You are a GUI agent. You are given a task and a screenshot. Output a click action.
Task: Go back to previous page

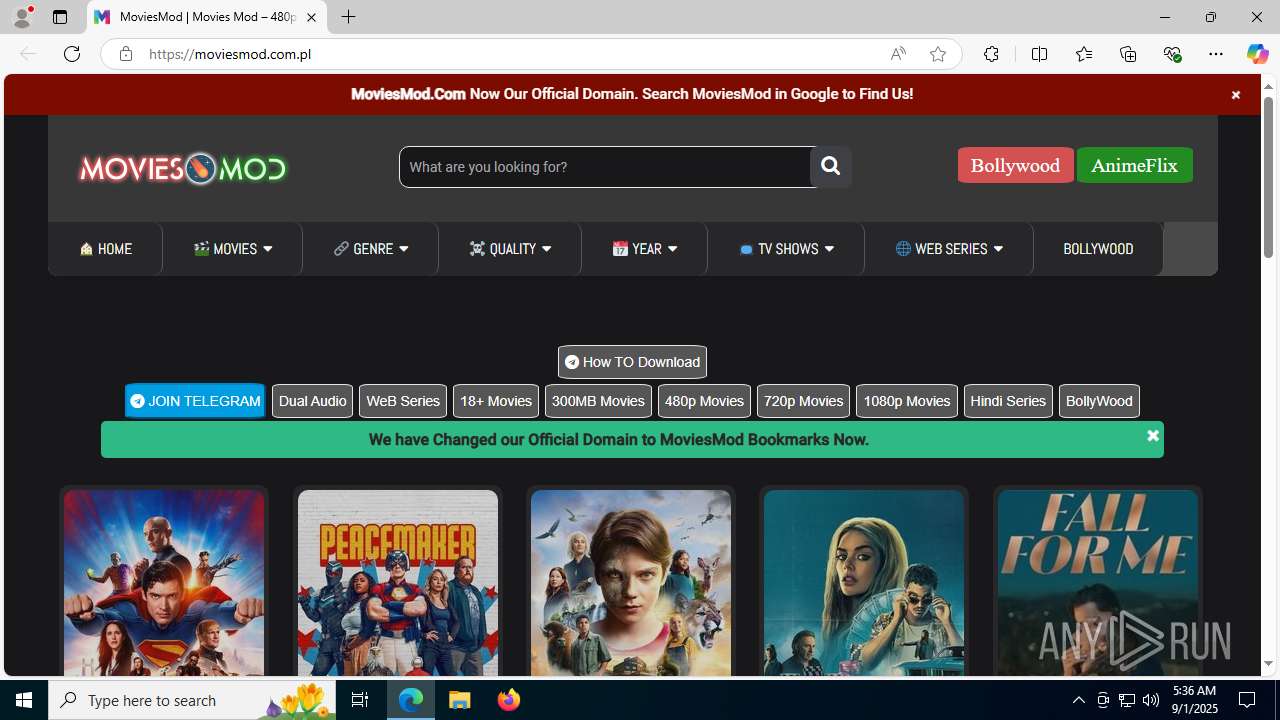(x=28, y=54)
